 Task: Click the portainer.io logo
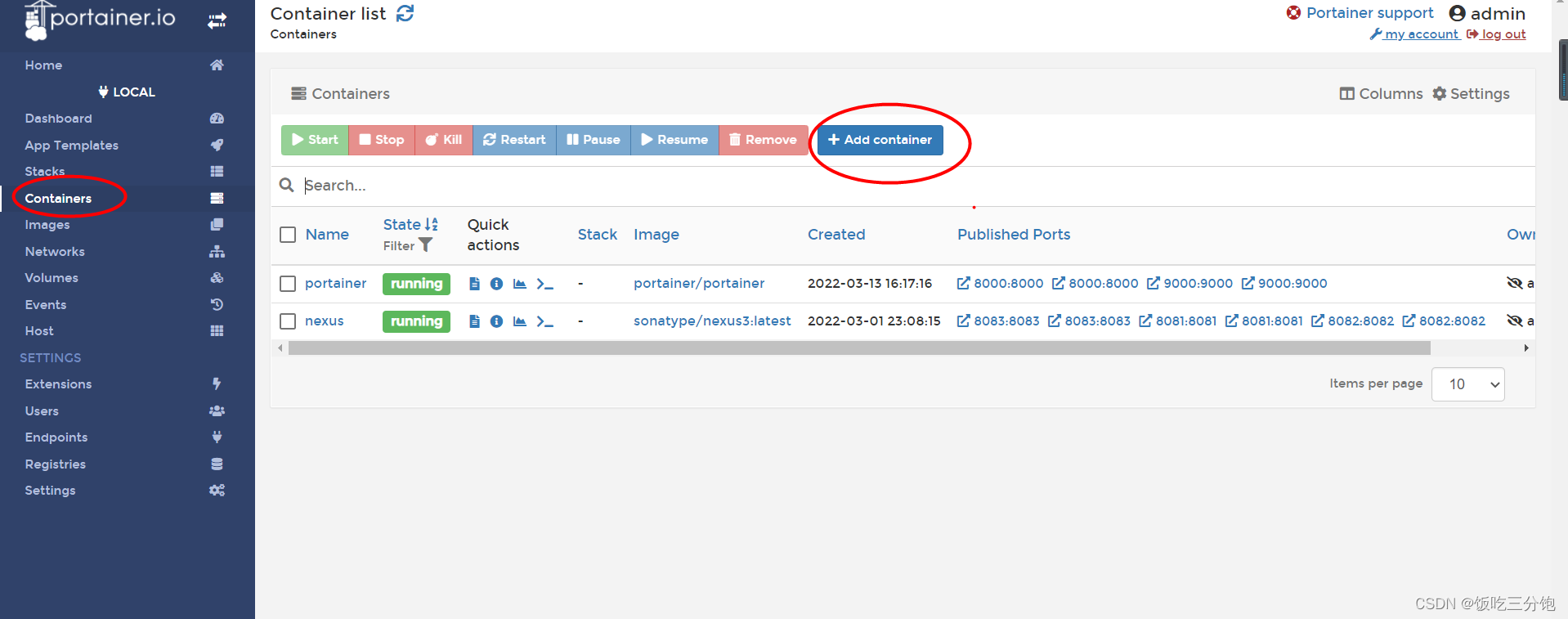click(x=100, y=20)
